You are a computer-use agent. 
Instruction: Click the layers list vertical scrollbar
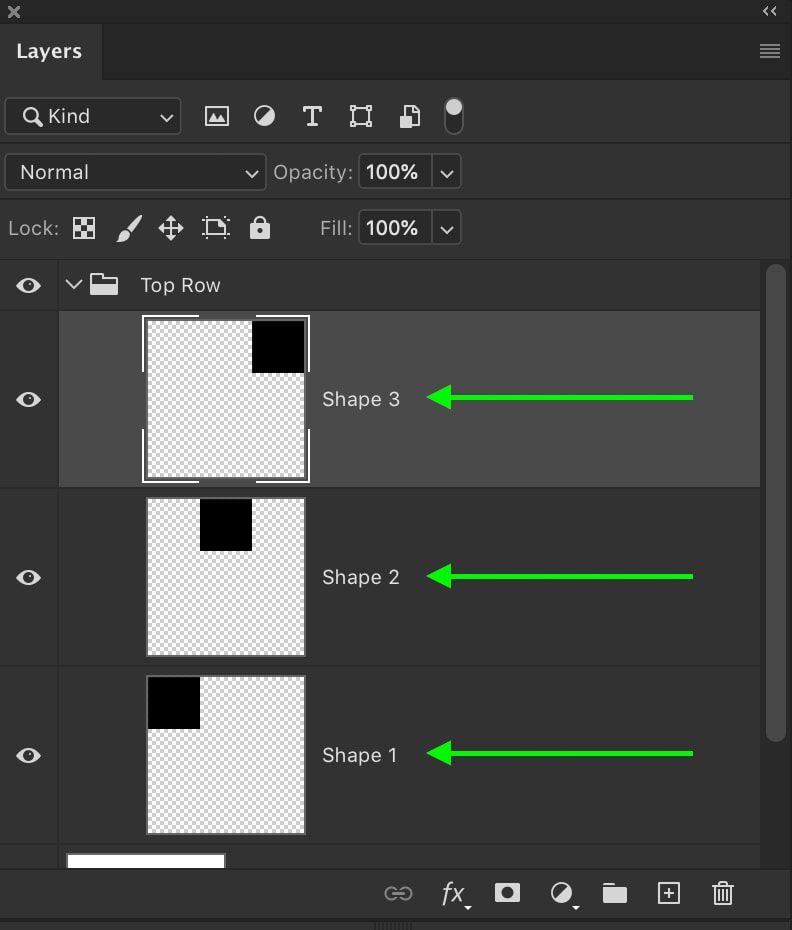pos(775,503)
